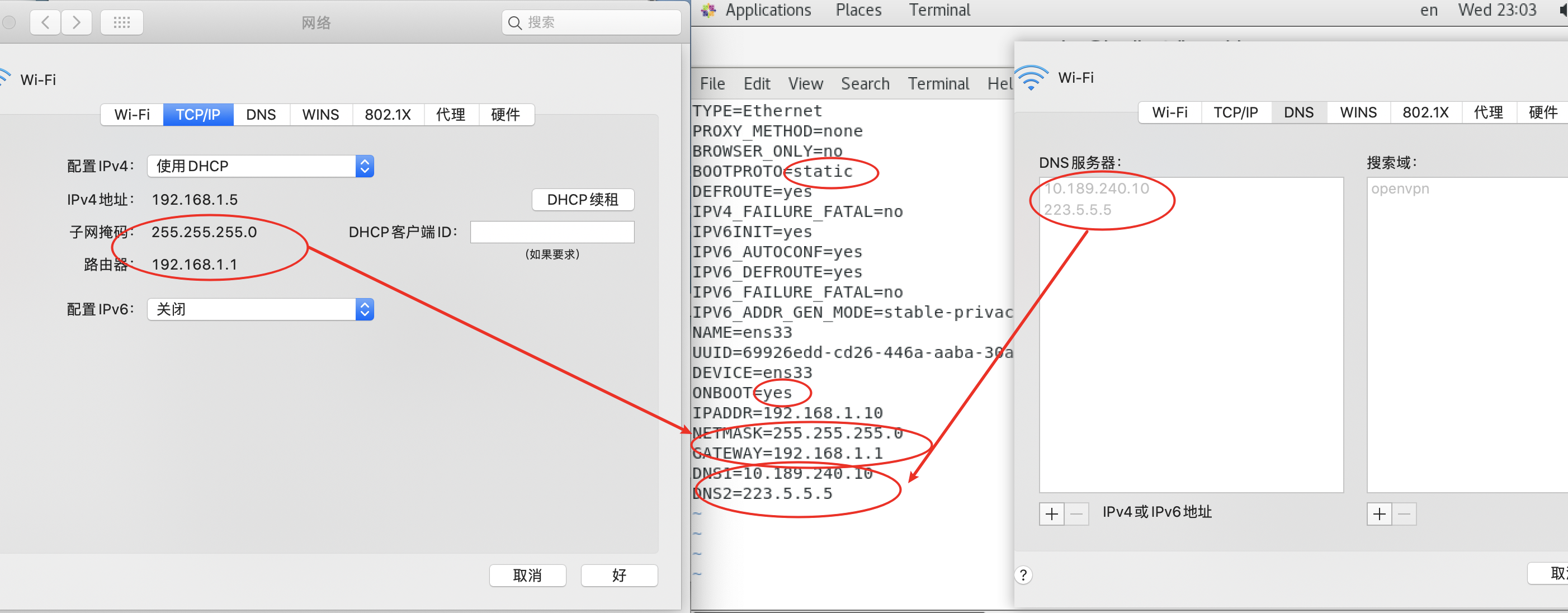Open the 配置IPv6 关闭 dropdown
Viewport: 1568px width, 613px height.
tap(261, 309)
